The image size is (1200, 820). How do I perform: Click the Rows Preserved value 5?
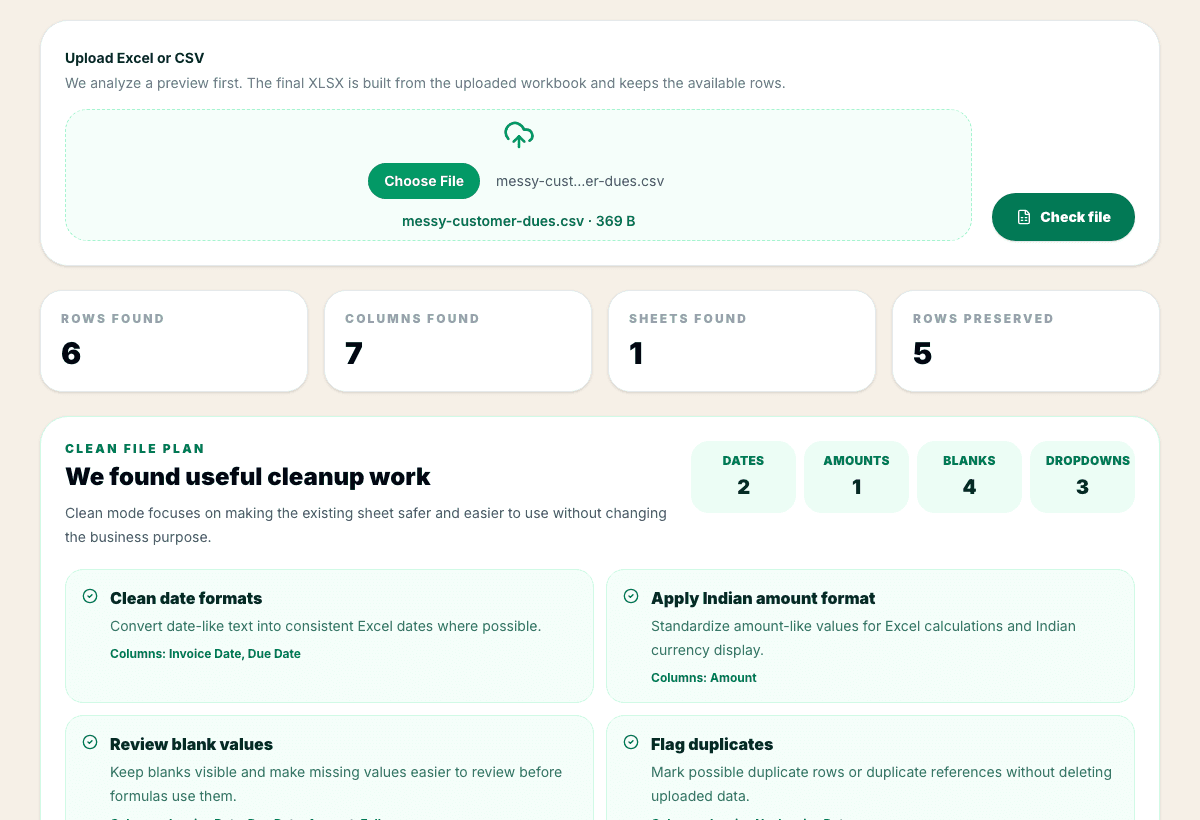(922, 353)
